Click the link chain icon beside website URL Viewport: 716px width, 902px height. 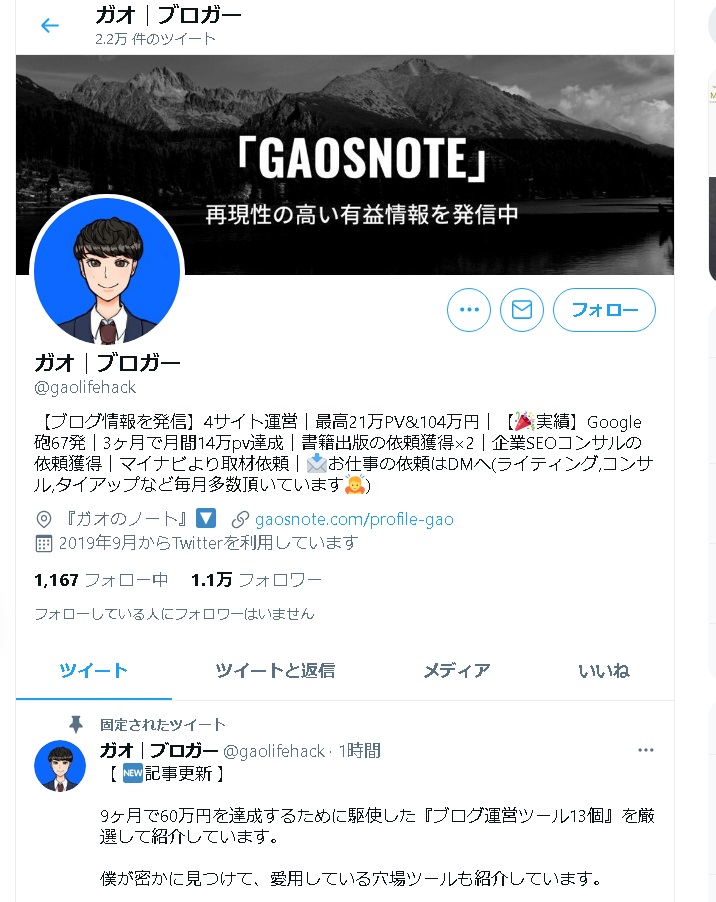(x=239, y=519)
